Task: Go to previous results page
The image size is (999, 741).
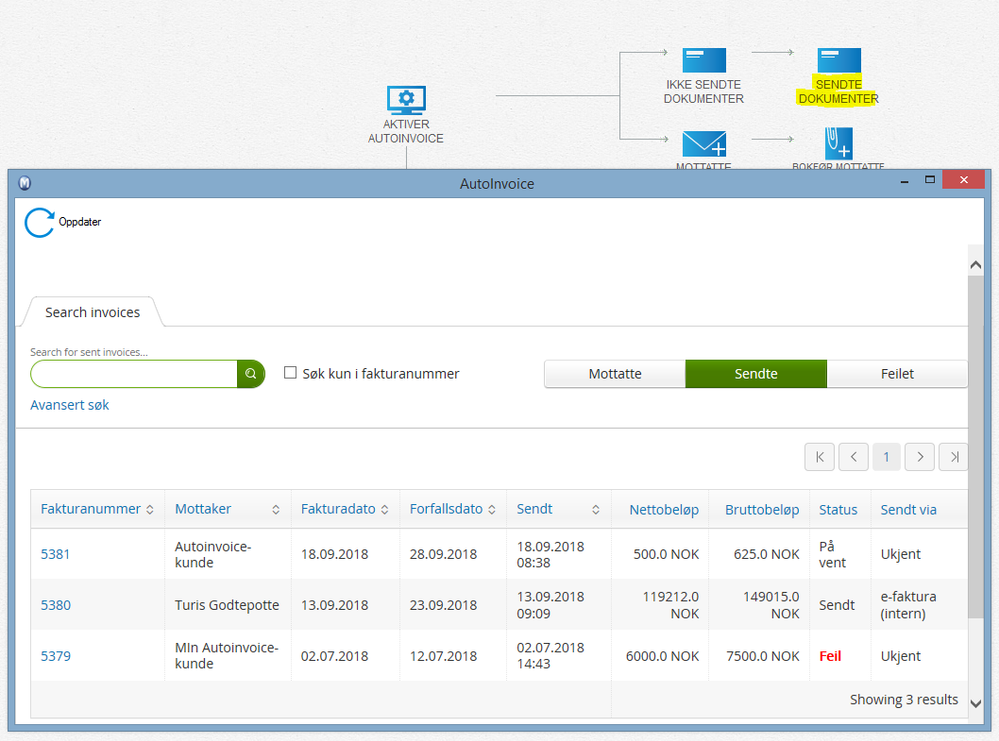Action: click(854, 457)
